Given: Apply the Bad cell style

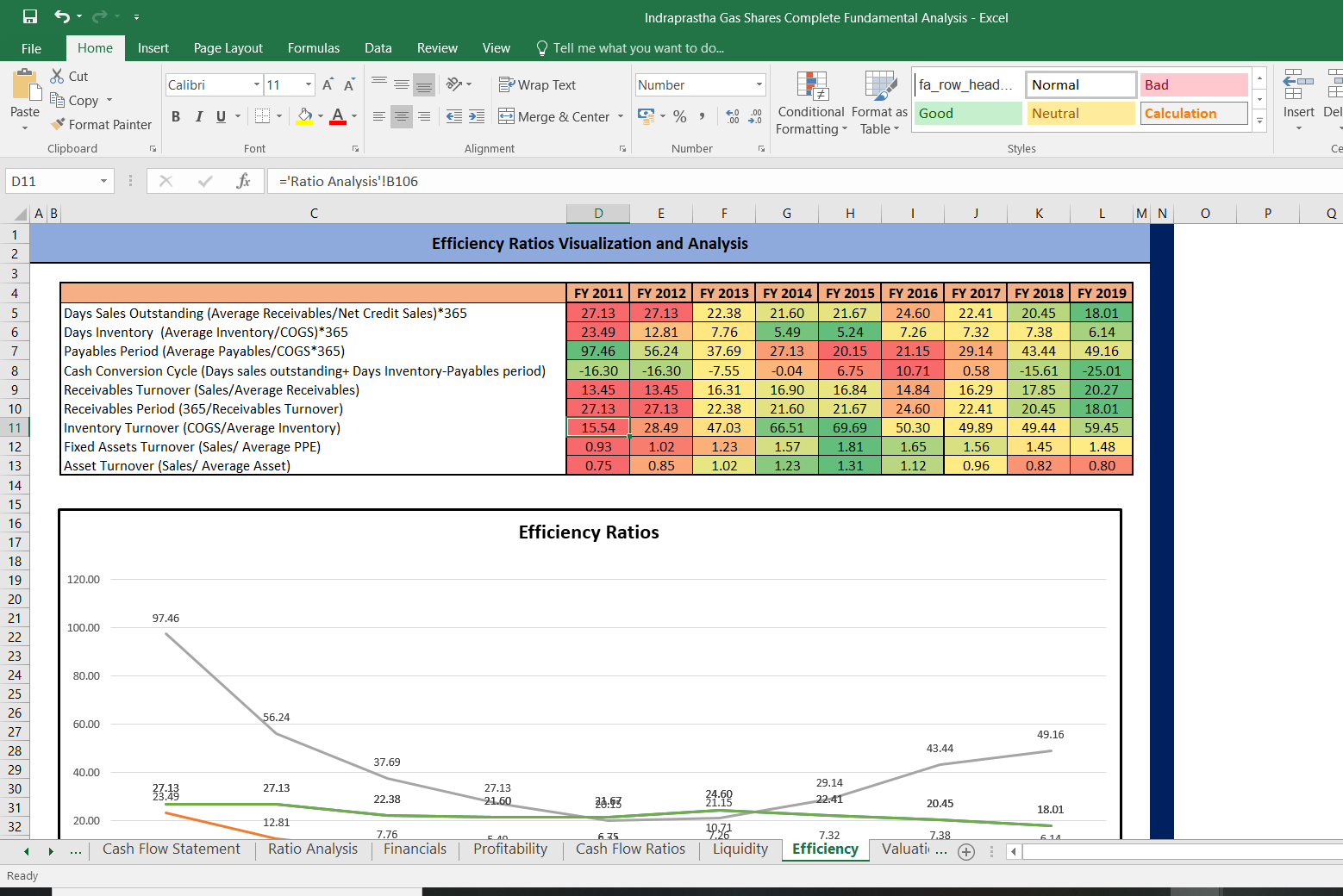Looking at the screenshot, I should tap(1194, 84).
